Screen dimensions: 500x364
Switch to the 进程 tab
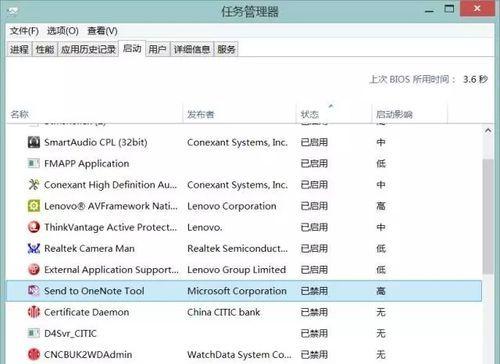(x=19, y=49)
